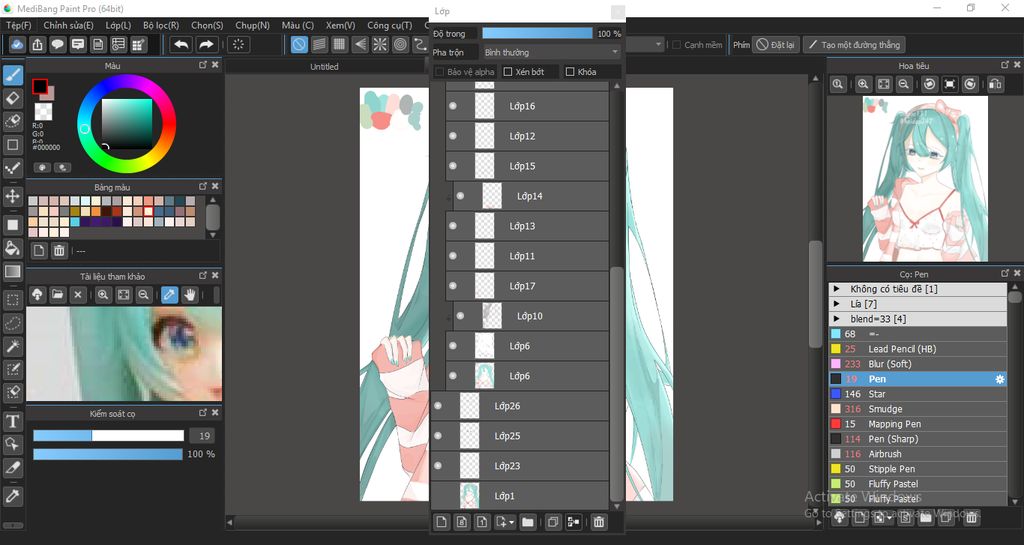
Task: Open the Xem(V) menu
Action: point(340,25)
